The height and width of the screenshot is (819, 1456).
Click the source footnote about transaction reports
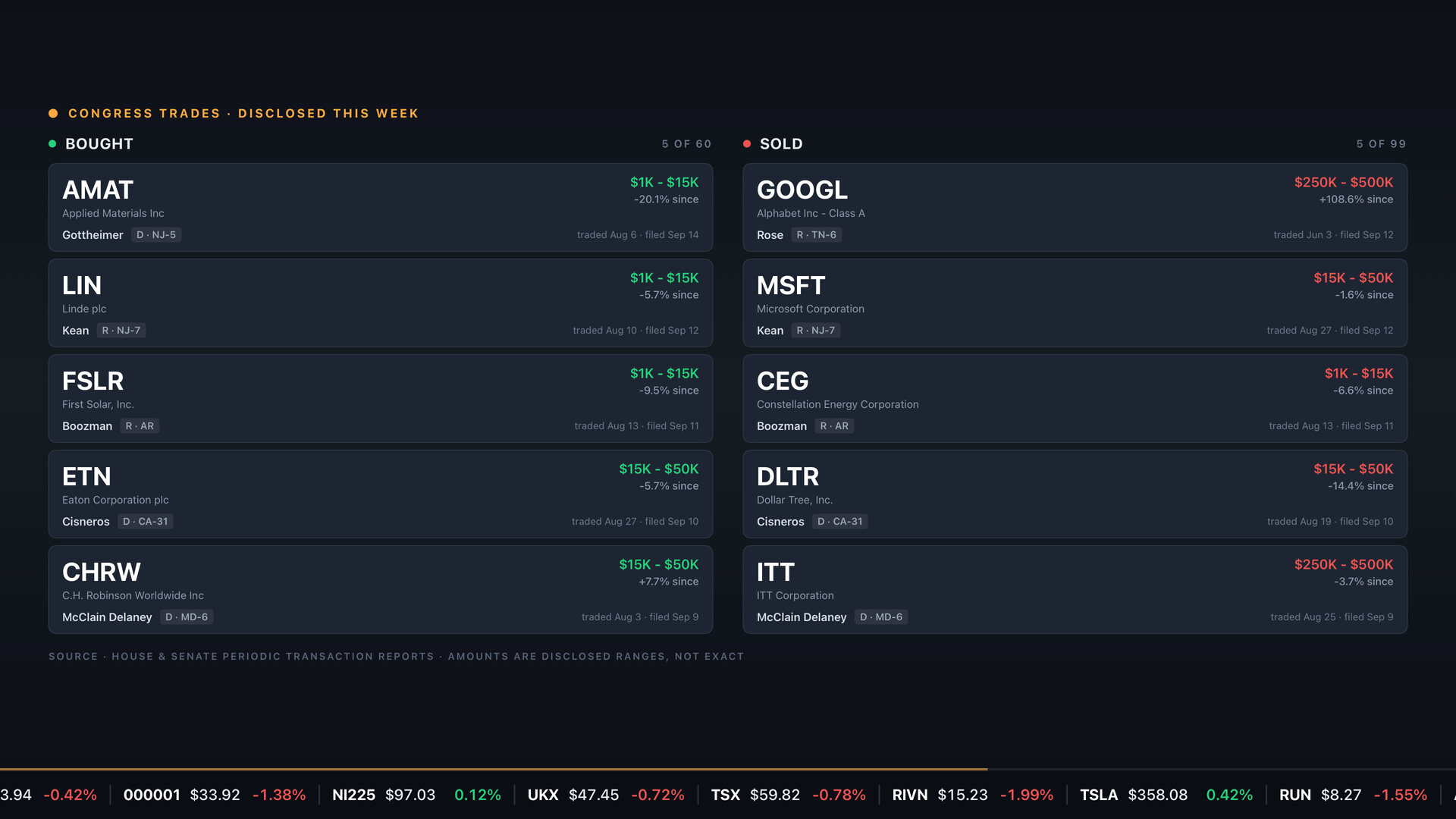click(396, 657)
